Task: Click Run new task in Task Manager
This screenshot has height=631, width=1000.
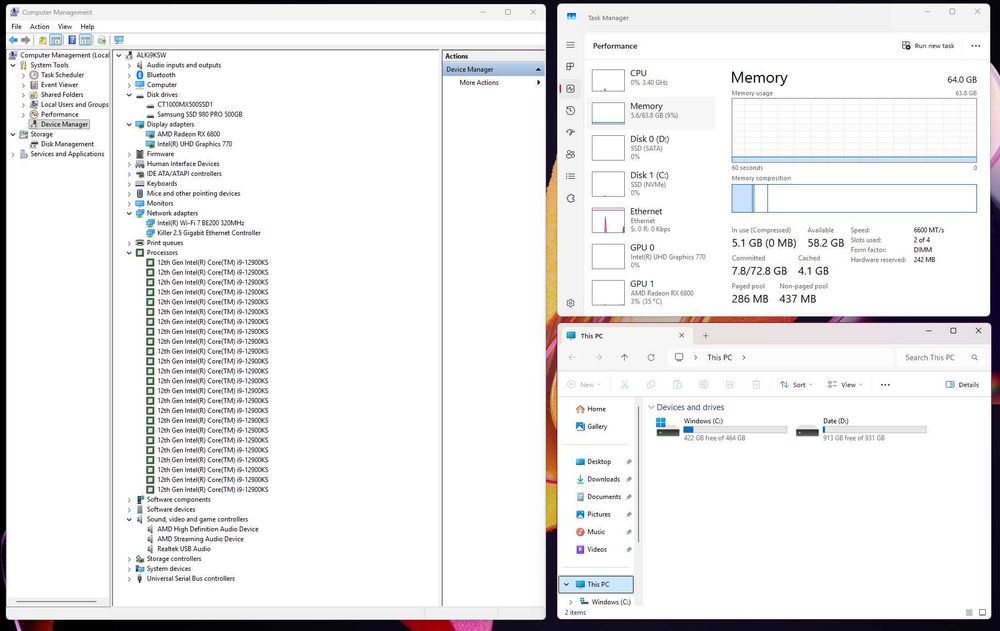Action: click(x=928, y=46)
